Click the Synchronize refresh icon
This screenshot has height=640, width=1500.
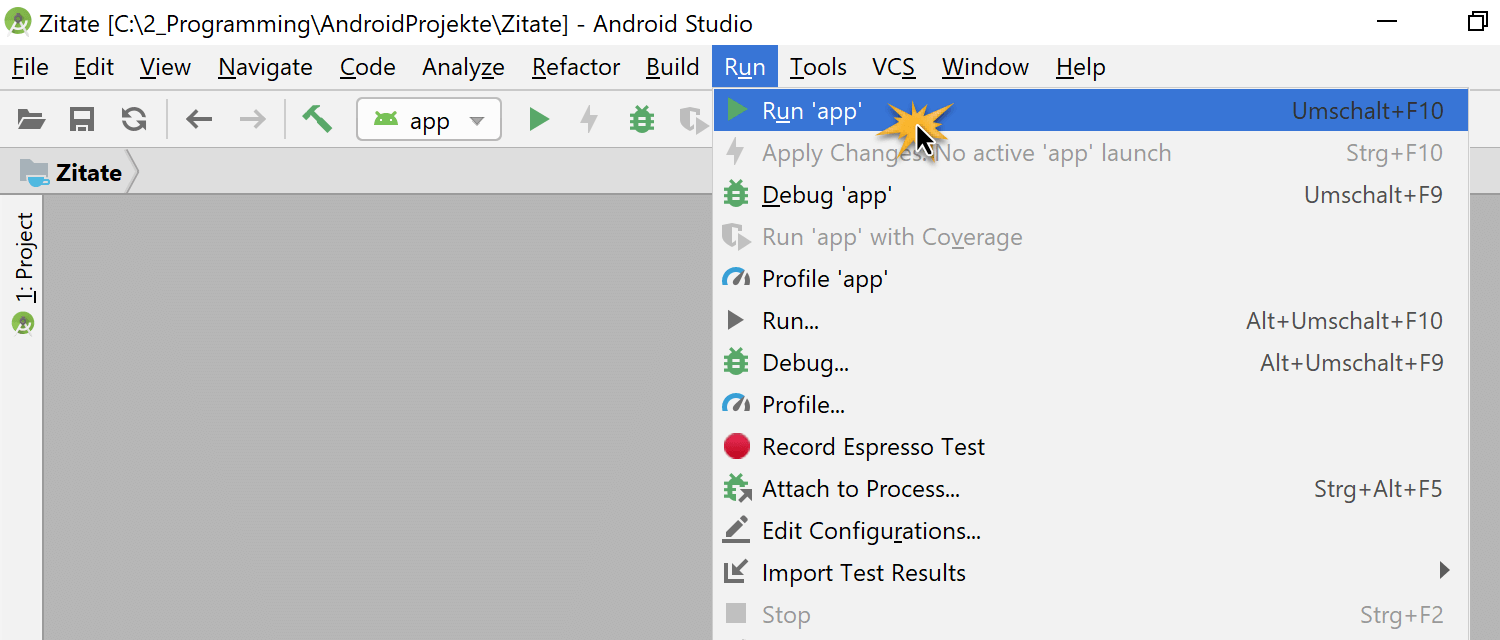tap(134, 120)
